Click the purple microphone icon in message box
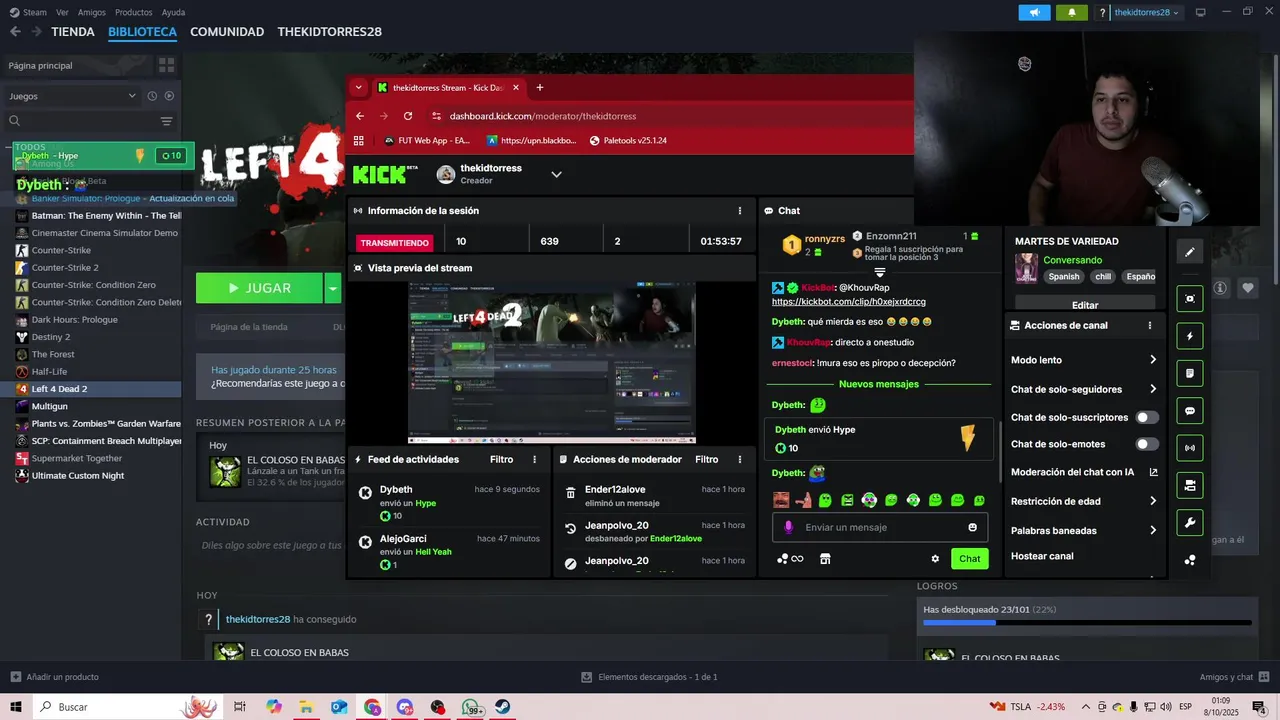 pyautogui.click(x=788, y=527)
